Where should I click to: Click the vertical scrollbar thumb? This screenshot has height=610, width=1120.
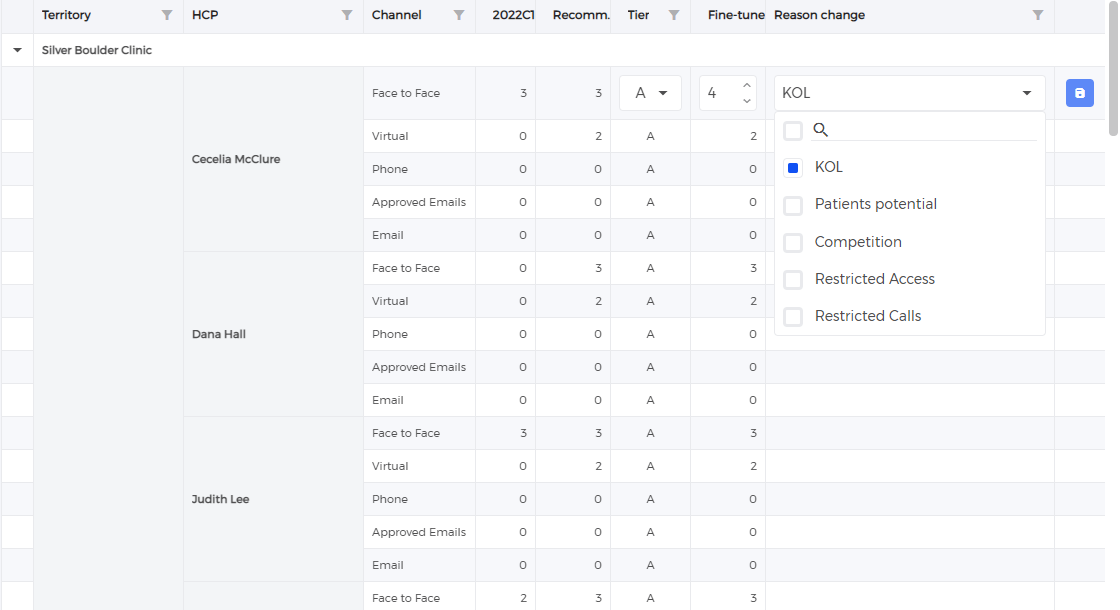(1113, 68)
